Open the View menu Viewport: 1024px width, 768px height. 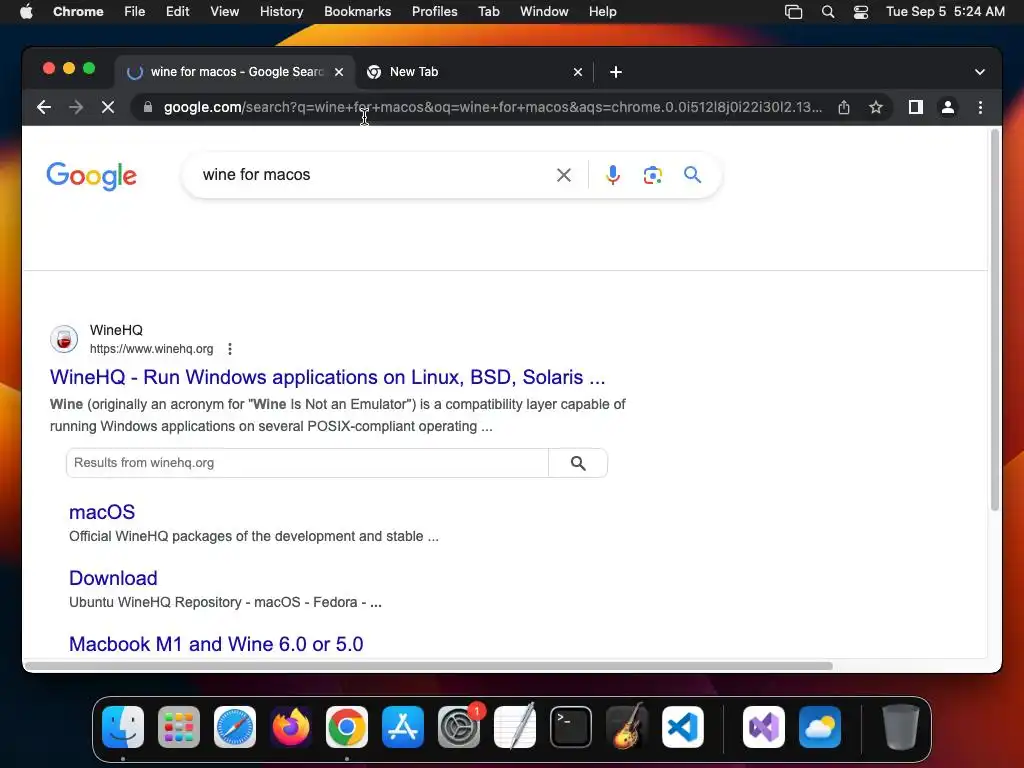tap(225, 12)
